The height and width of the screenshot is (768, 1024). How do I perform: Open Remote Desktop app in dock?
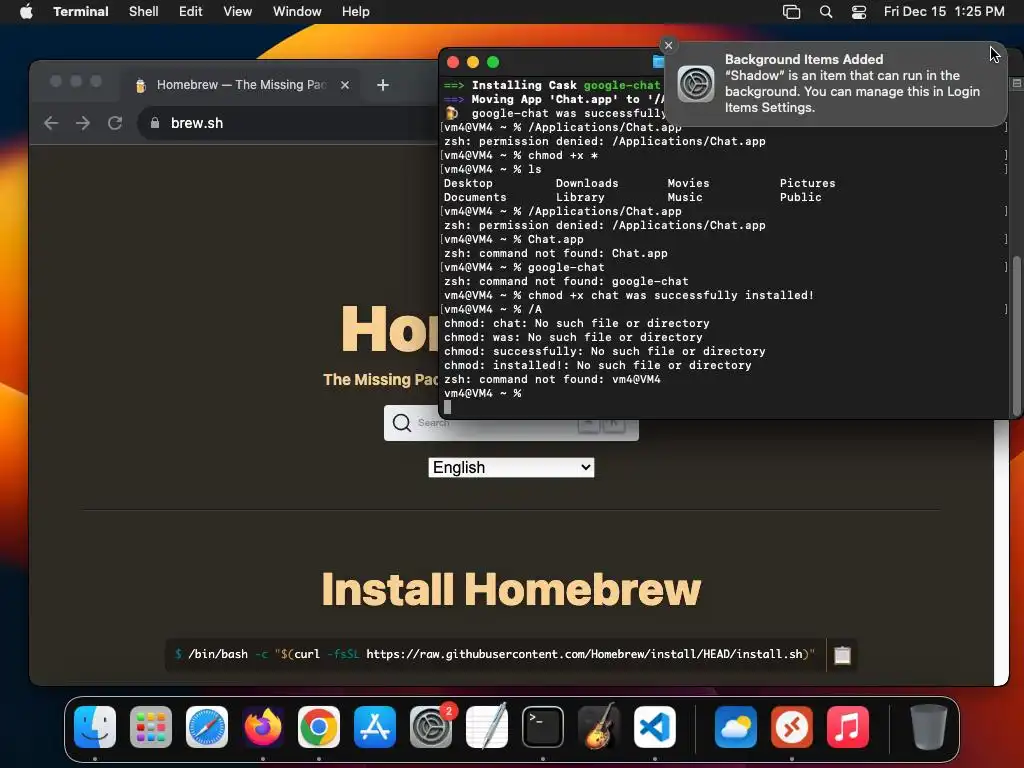792,727
